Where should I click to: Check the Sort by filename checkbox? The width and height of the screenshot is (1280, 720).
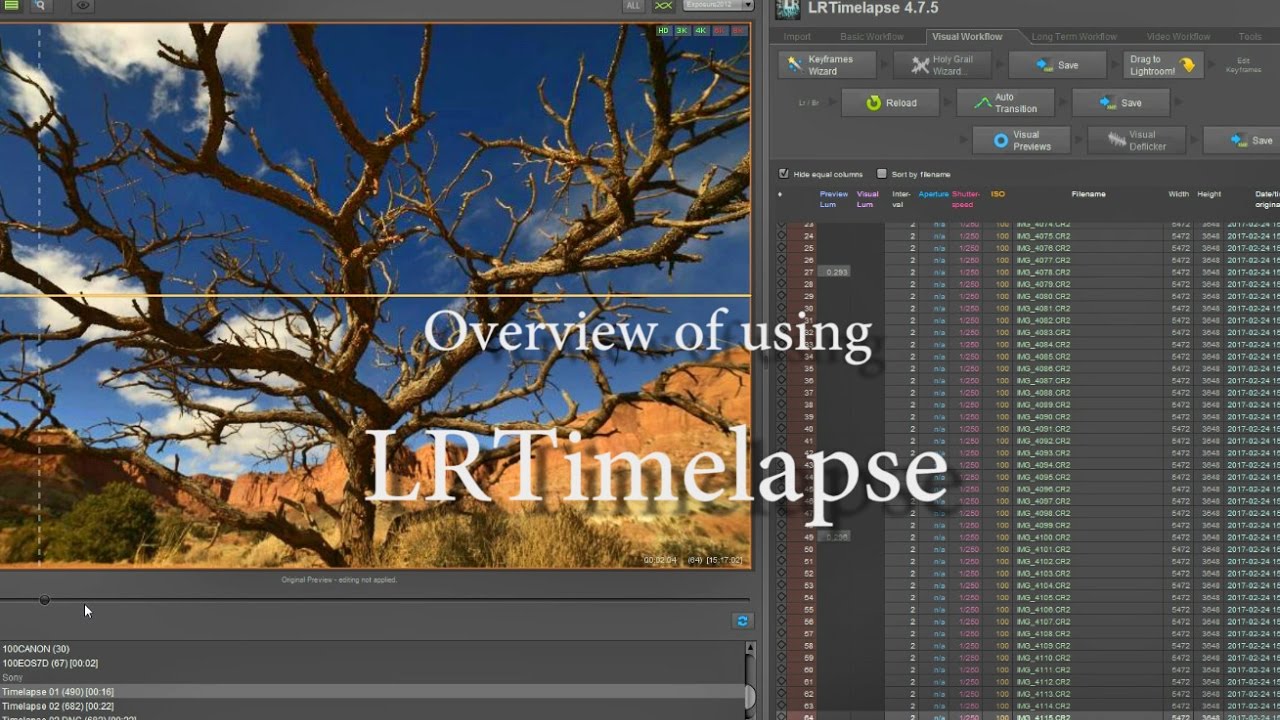882,174
